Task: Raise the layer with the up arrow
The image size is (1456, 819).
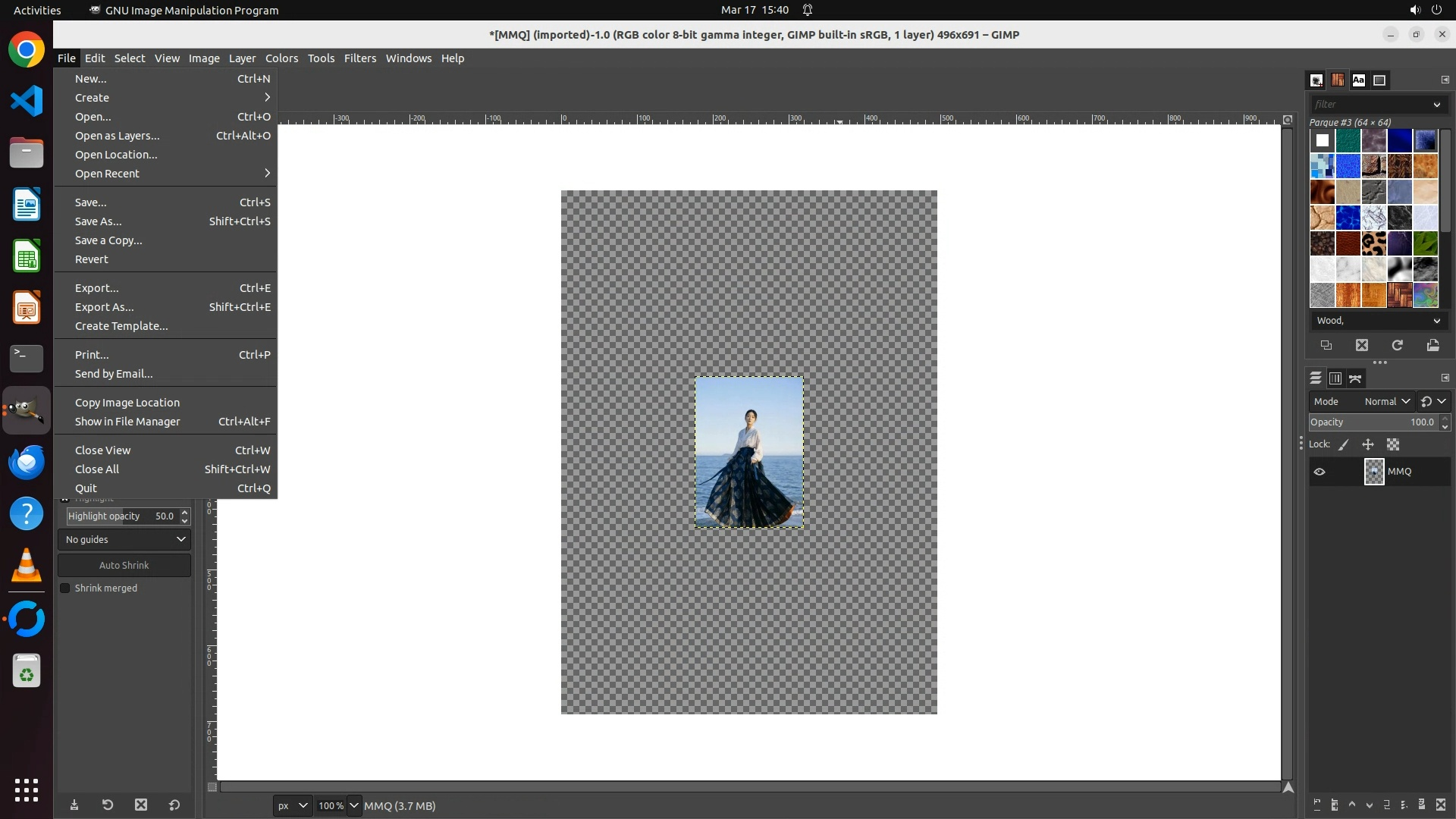Action: click(1352, 805)
